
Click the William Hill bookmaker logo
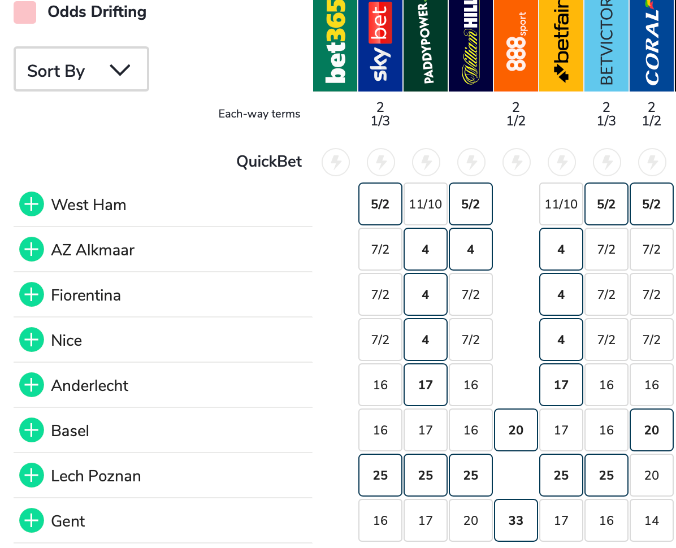pyautogui.click(x=471, y=46)
